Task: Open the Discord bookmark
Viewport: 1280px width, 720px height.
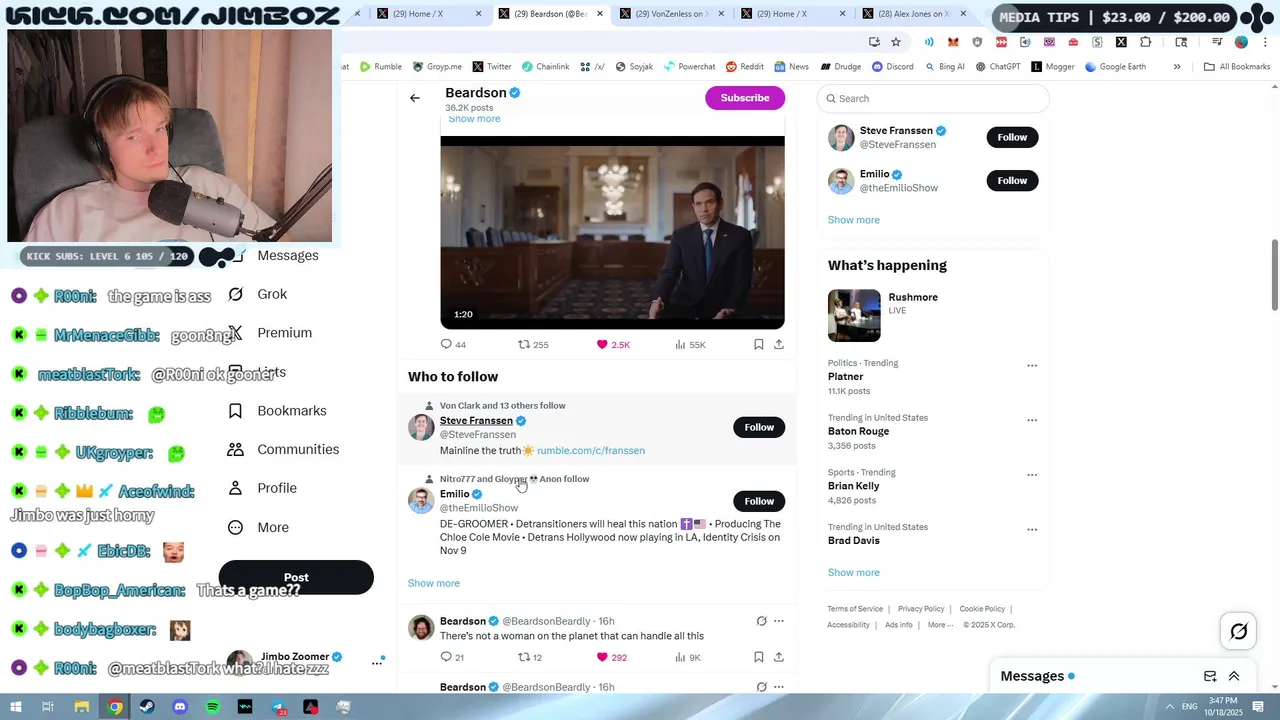Action: coord(892,67)
